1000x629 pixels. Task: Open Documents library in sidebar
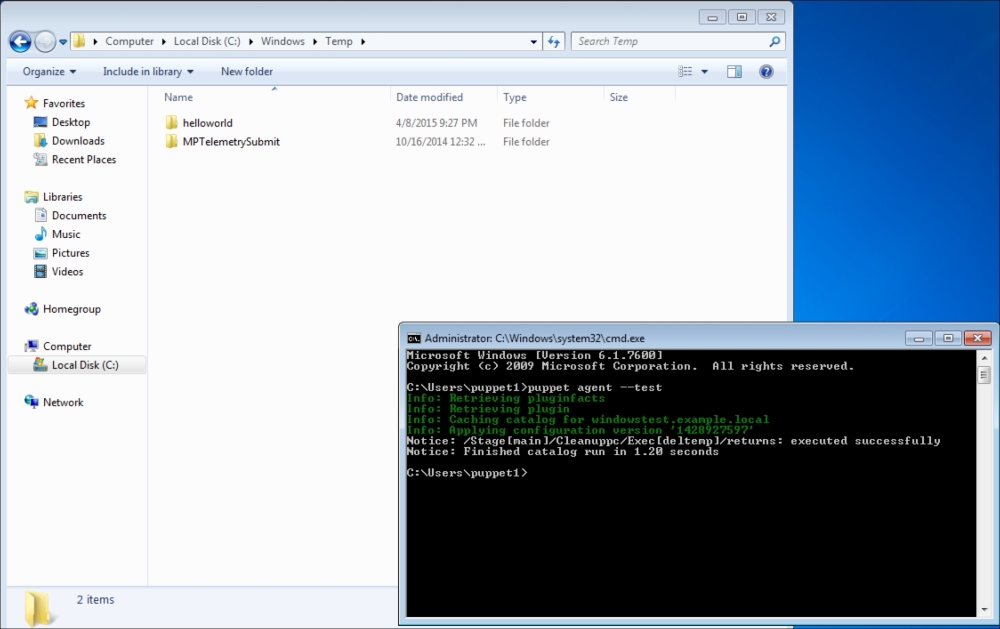tap(79, 215)
